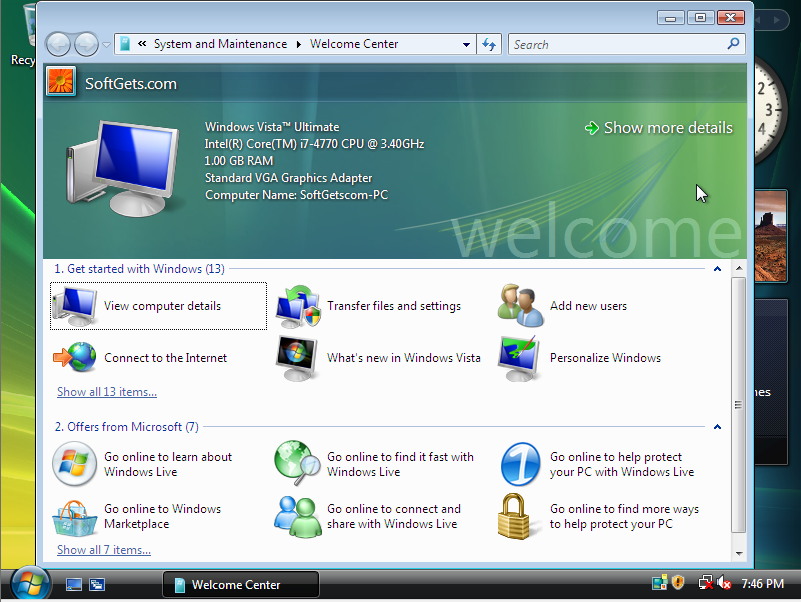The height and width of the screenshot is (602, 801).
Task: Click the double chevron in address bar
Action: click(142, 44)
